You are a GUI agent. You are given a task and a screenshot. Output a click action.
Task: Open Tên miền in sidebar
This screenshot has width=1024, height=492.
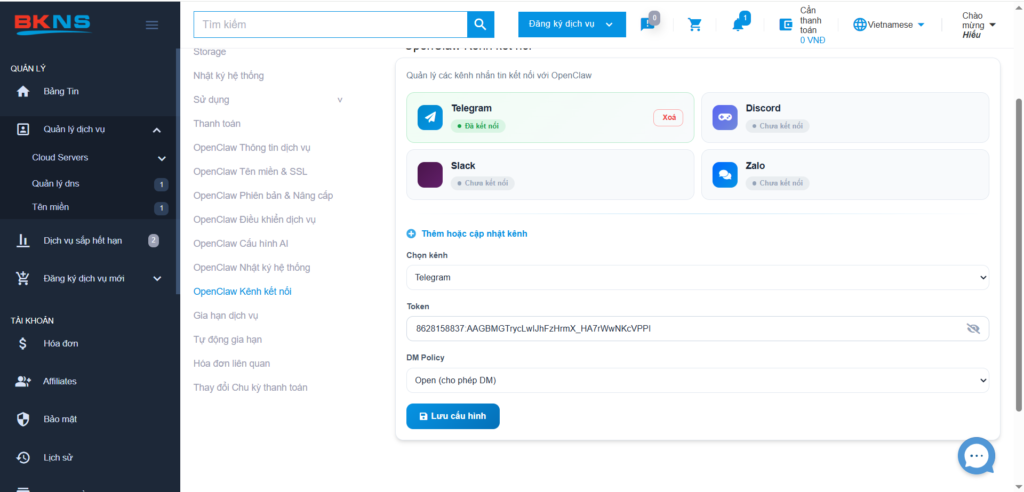(50, 207)
